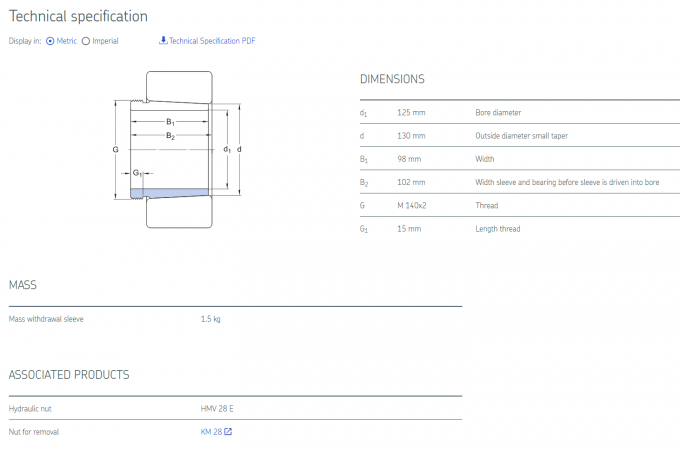Click the ASSOCIATED PRODUCTS section heading
The image size is (680, 450).
(69, 375)
